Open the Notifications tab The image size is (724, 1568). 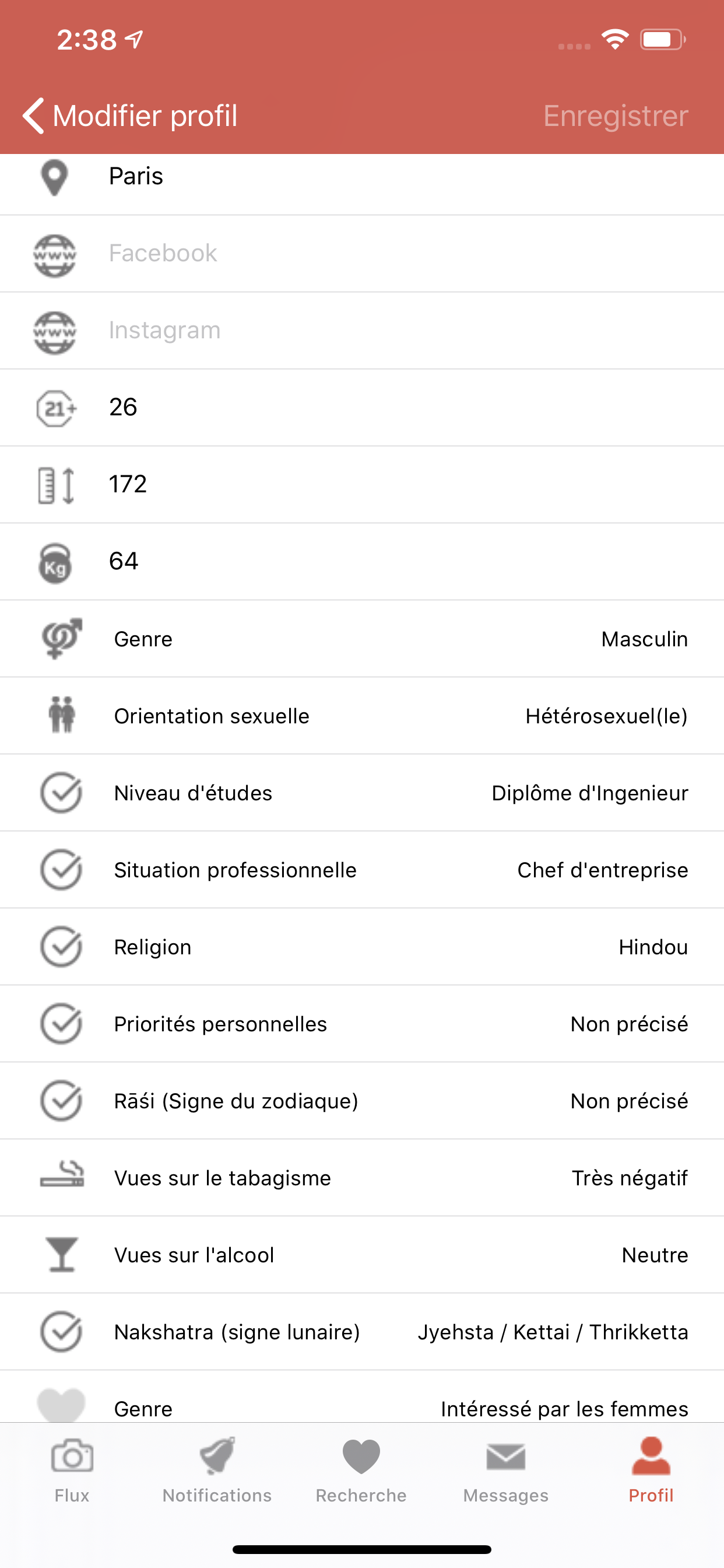pyautogui.click(x=217, y=1471)
